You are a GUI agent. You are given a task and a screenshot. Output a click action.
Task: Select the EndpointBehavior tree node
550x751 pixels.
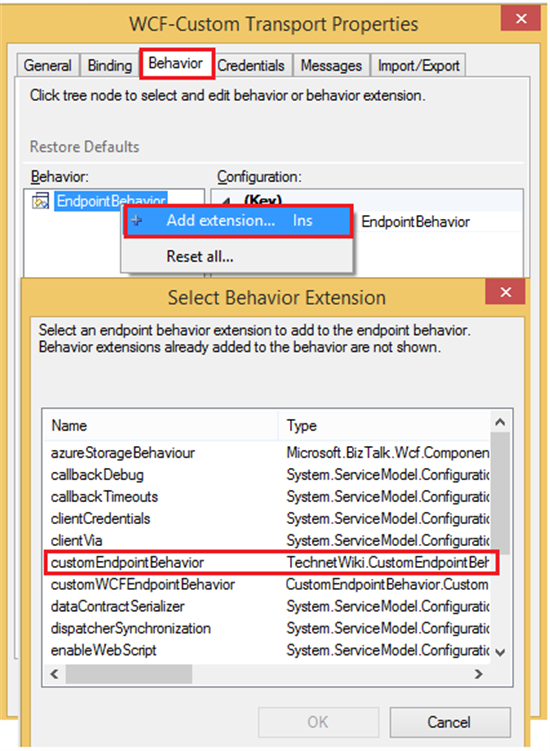[111, 201]
